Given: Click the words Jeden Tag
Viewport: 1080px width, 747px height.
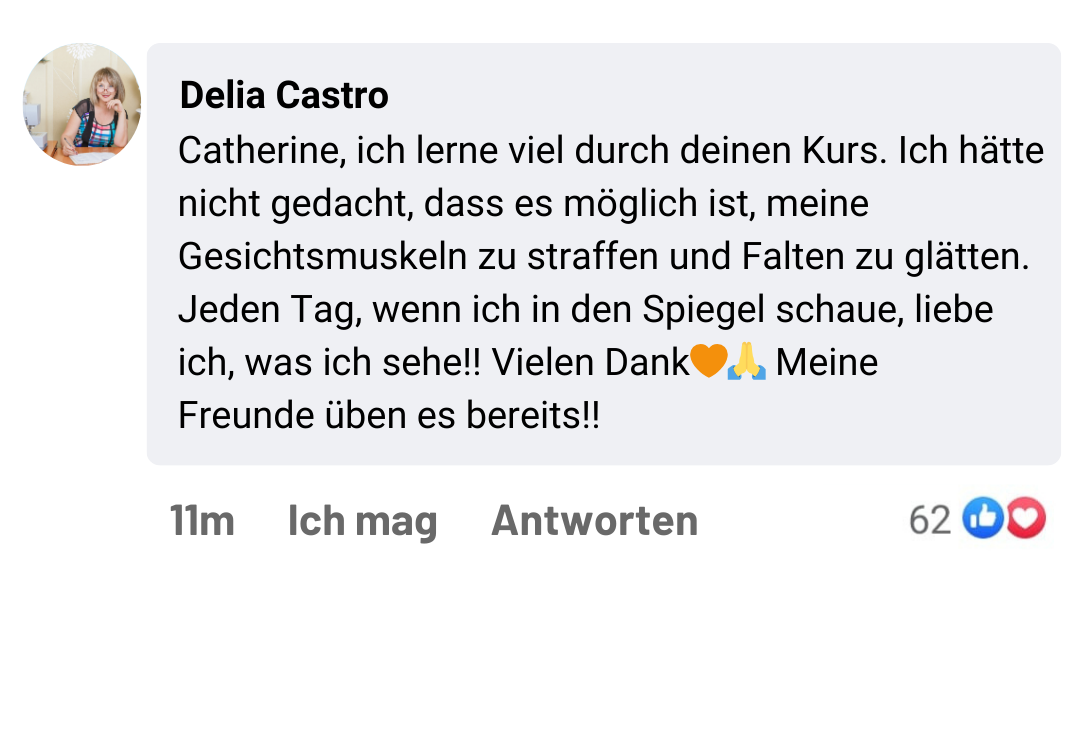Looking at the screenshot, I should pyautogui.click(x=270, y=310).
